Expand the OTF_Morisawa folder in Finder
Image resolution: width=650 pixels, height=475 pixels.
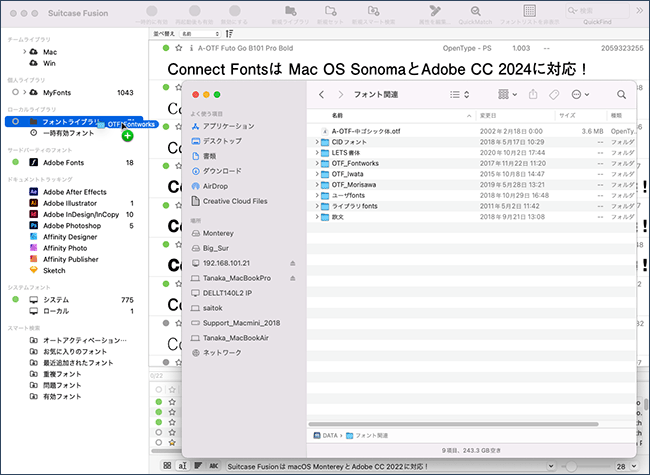[x=317, y=184]
